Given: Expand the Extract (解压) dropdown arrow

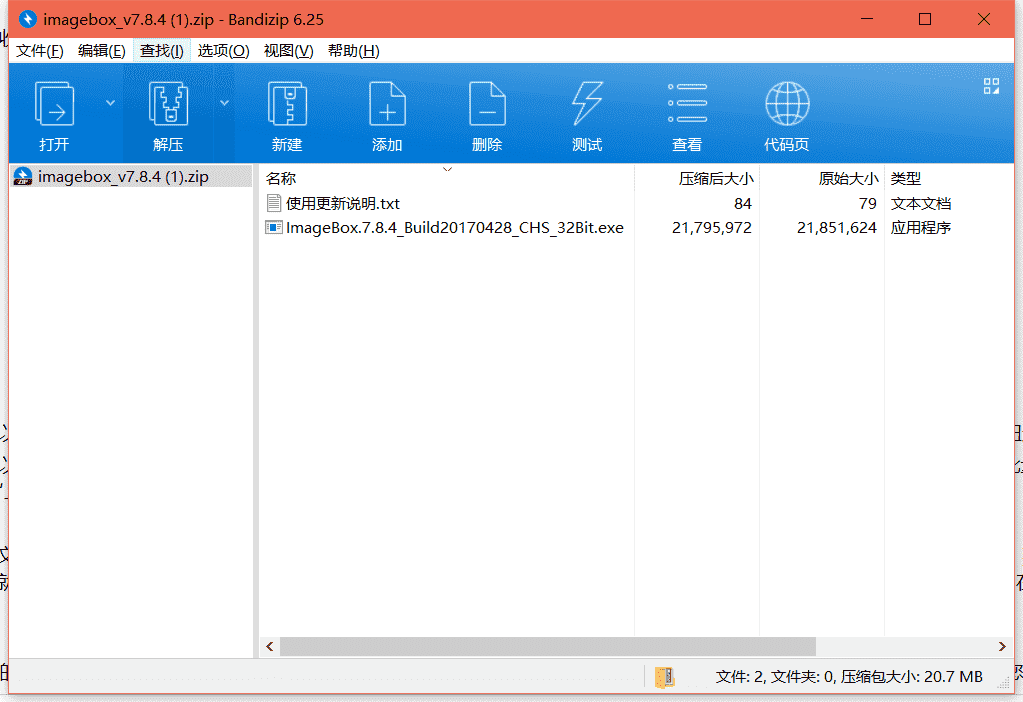Looking at the screenshot, I should (224, 103).
